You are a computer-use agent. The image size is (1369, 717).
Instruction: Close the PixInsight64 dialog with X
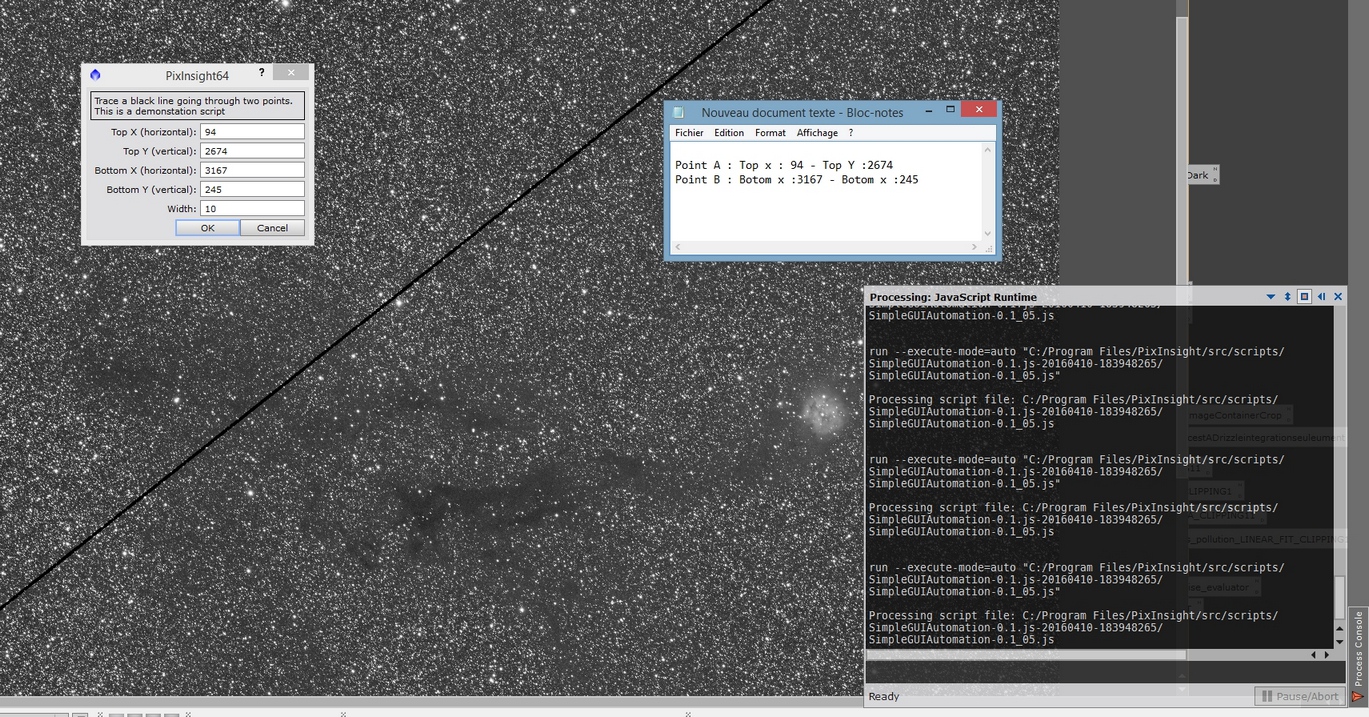coord(290,73)
